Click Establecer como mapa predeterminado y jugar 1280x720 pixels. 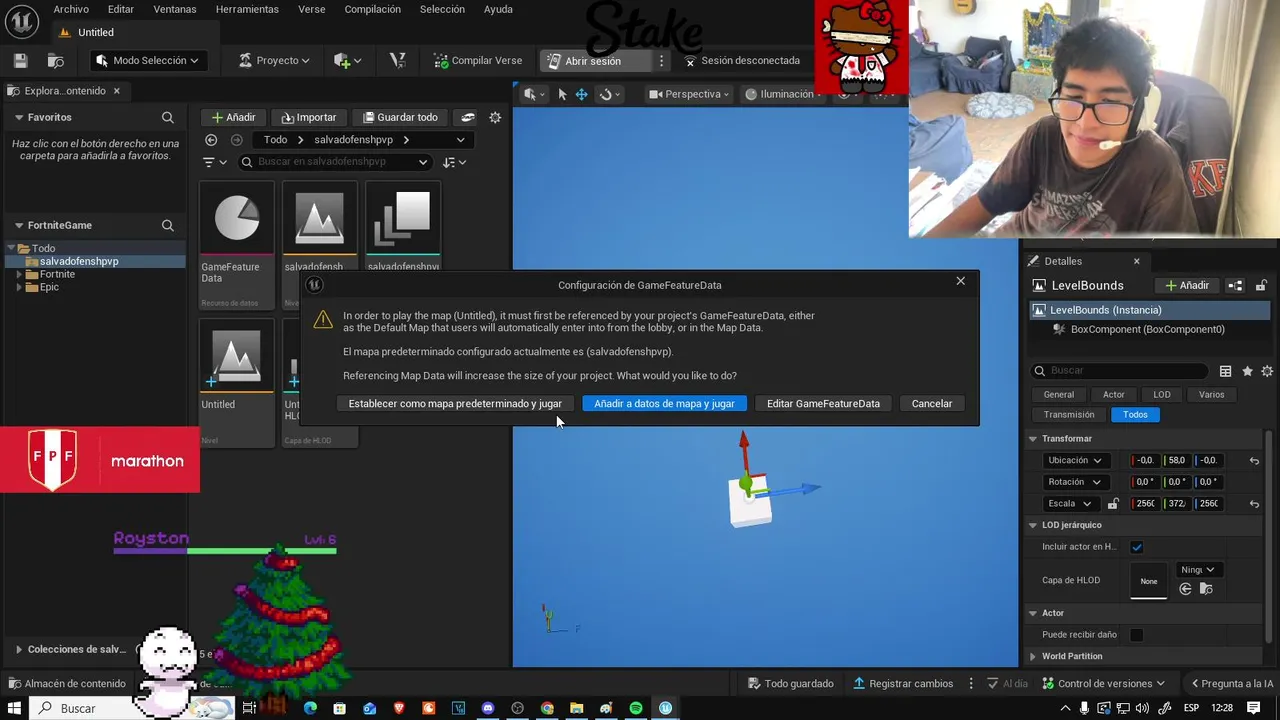(x=455, y=404)
